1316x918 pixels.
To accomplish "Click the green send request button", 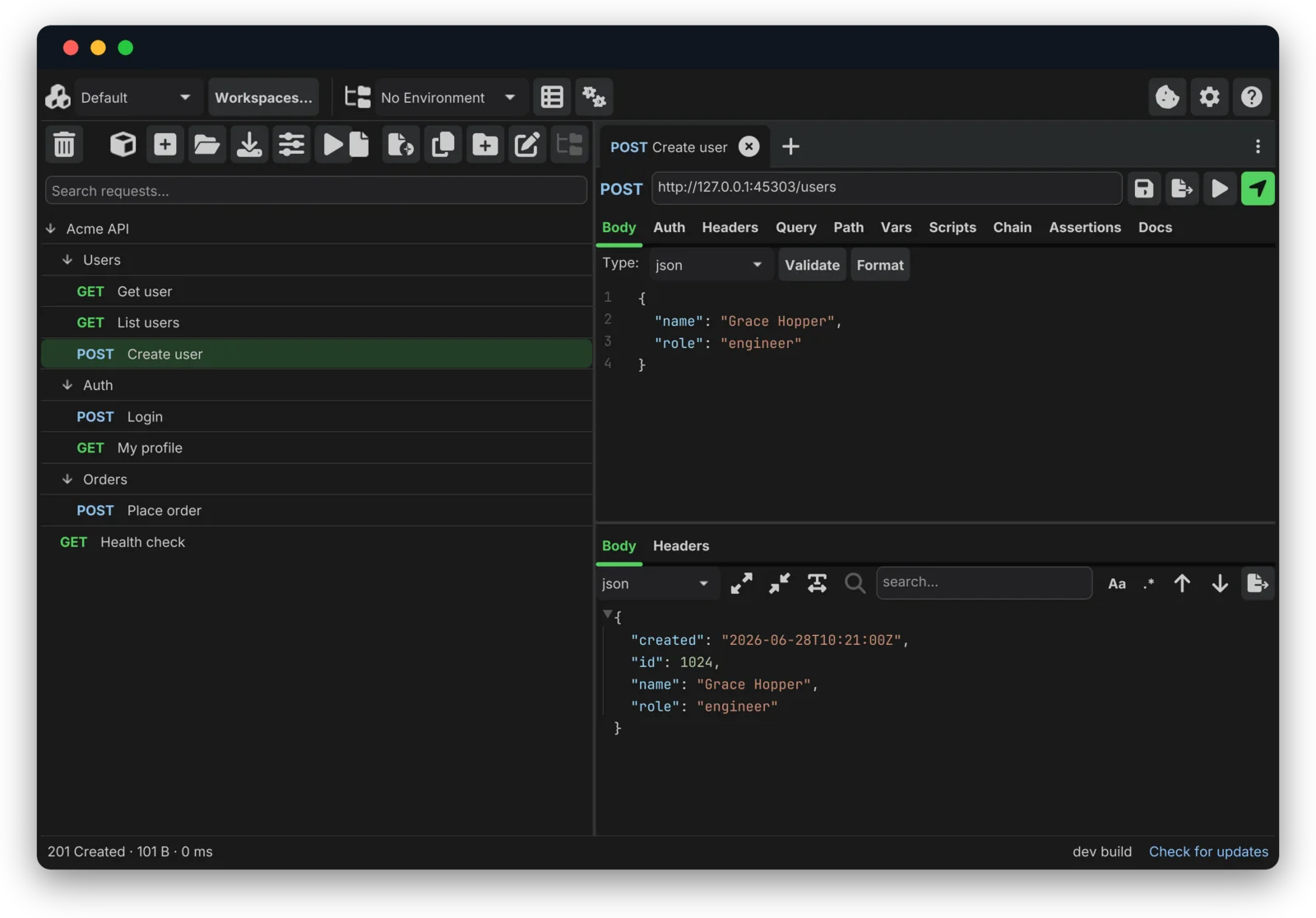I will pyautogui.click(x=1257, y=188).
